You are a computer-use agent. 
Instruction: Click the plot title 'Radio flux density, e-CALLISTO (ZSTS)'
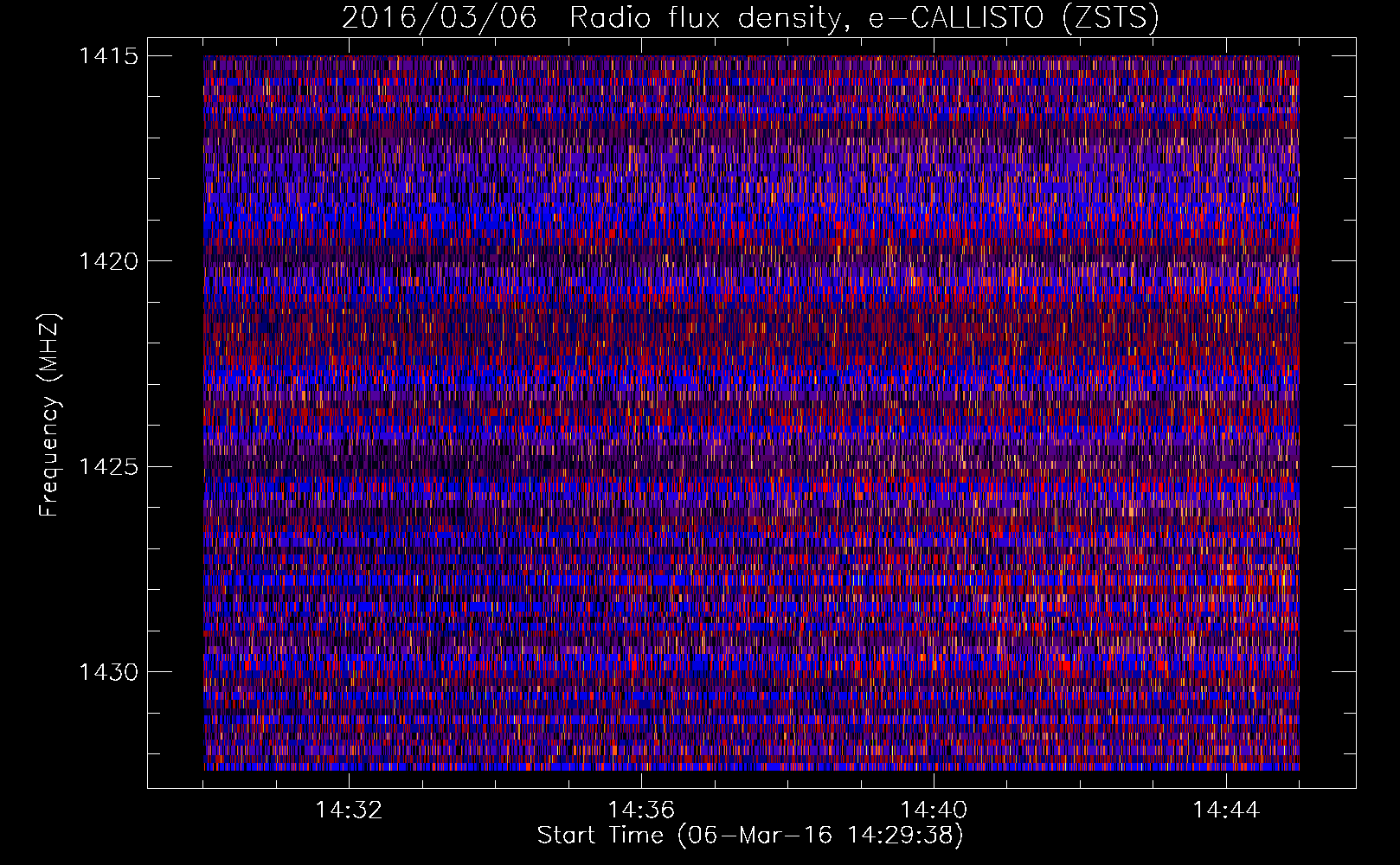[x=864, y=17]
